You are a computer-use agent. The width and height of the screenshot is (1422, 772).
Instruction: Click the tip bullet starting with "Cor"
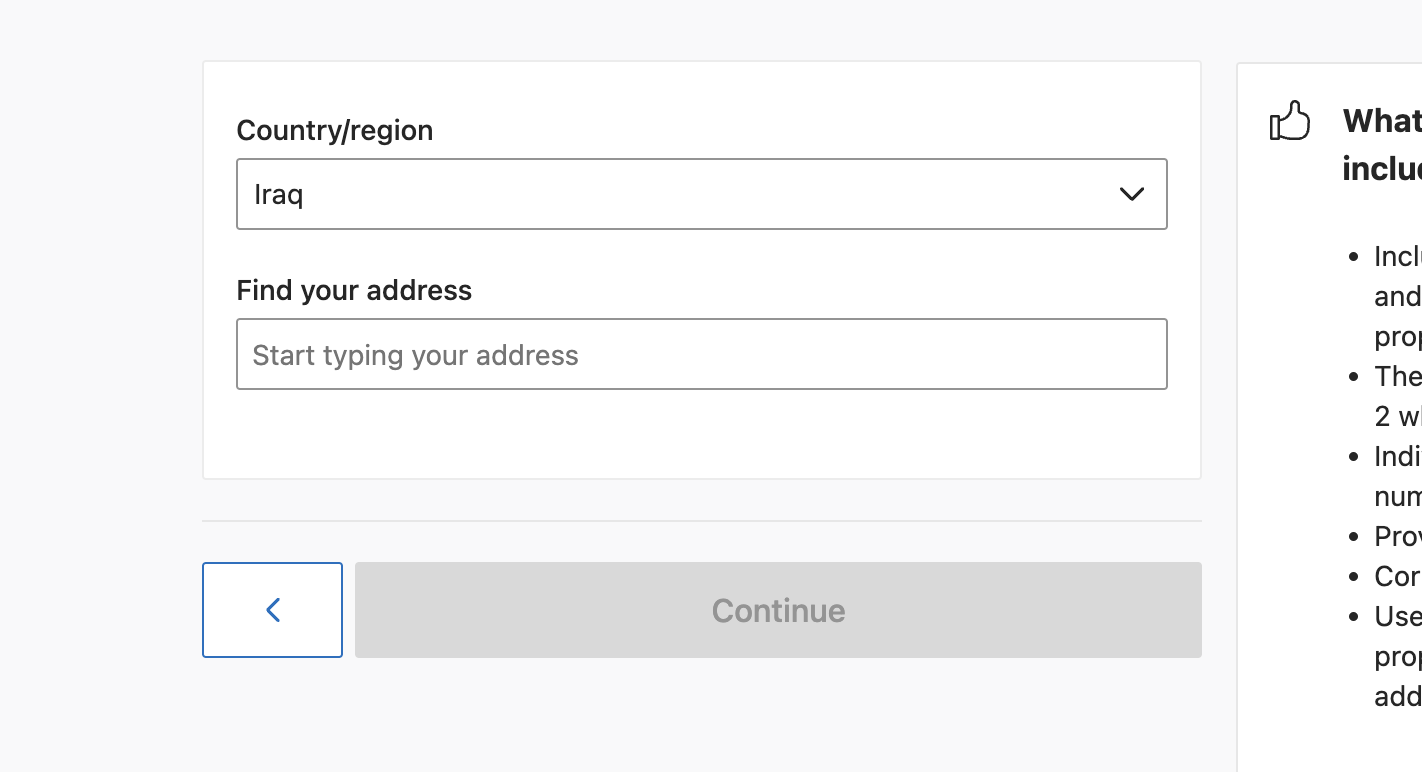(1398, 576)
